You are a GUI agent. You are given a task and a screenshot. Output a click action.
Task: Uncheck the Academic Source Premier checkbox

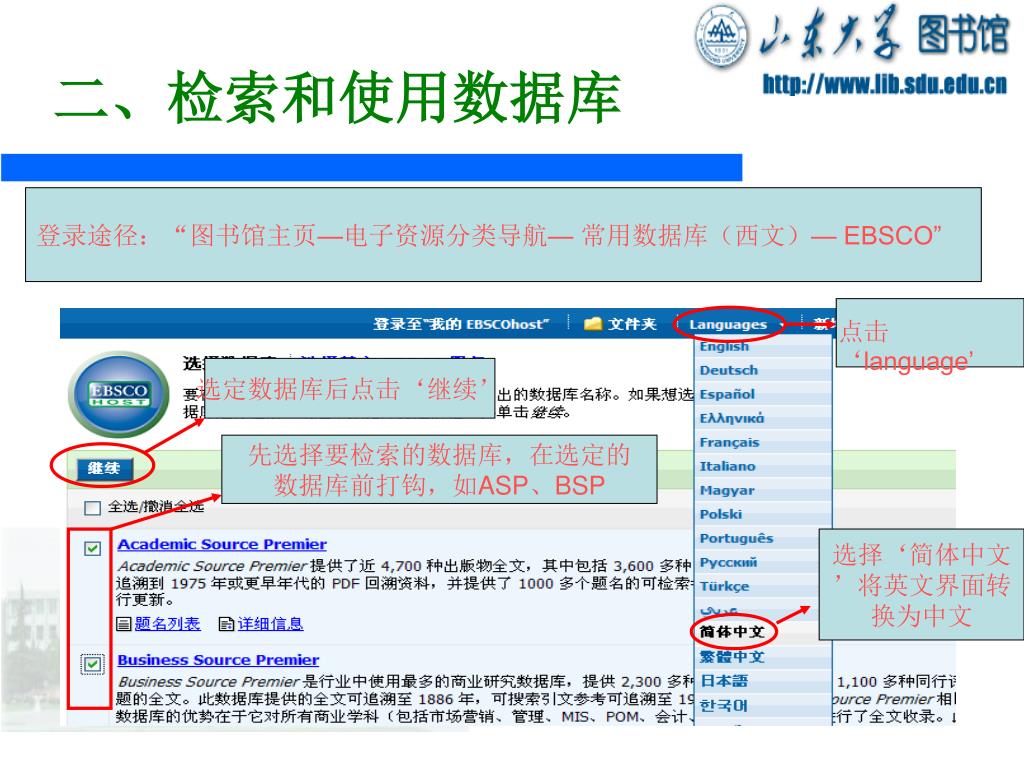(93, 548)
